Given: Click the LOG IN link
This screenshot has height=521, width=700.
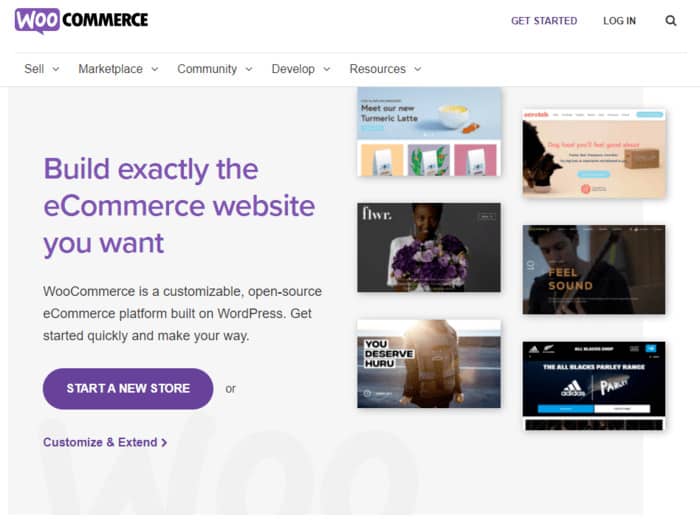Looking at the screenshot, I should (619, 21).
